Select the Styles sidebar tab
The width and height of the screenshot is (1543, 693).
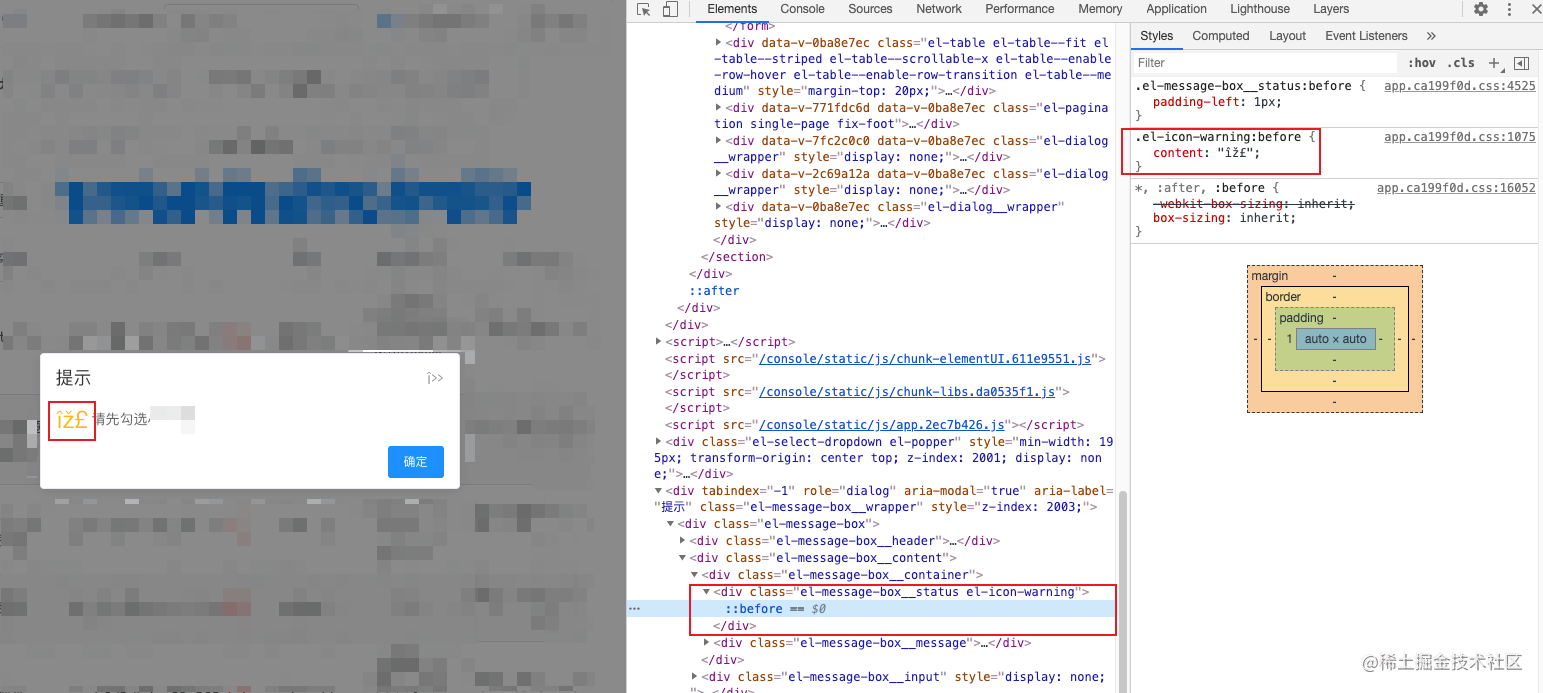point(1156,36)
